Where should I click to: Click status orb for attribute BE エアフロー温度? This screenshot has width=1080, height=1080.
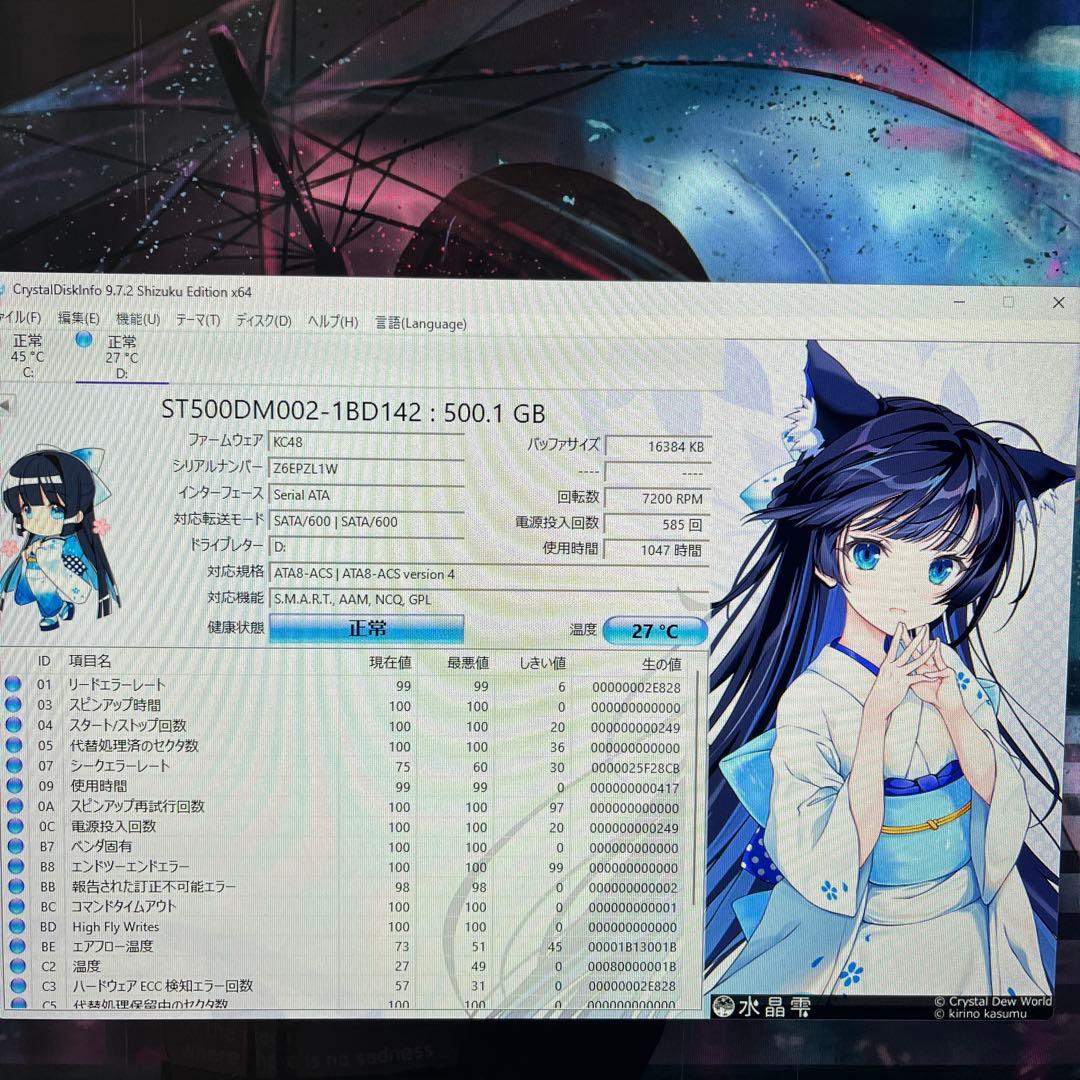pos(17,946)
